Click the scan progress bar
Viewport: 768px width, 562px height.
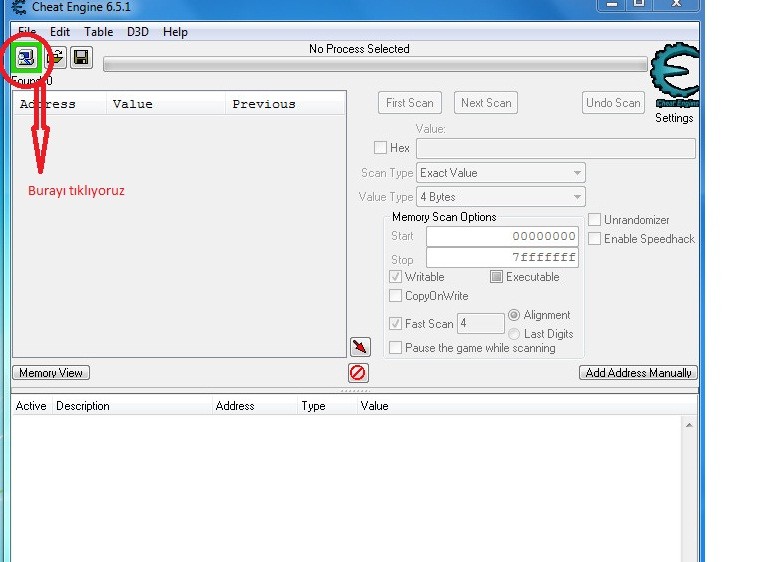click(x=375, y=64)
